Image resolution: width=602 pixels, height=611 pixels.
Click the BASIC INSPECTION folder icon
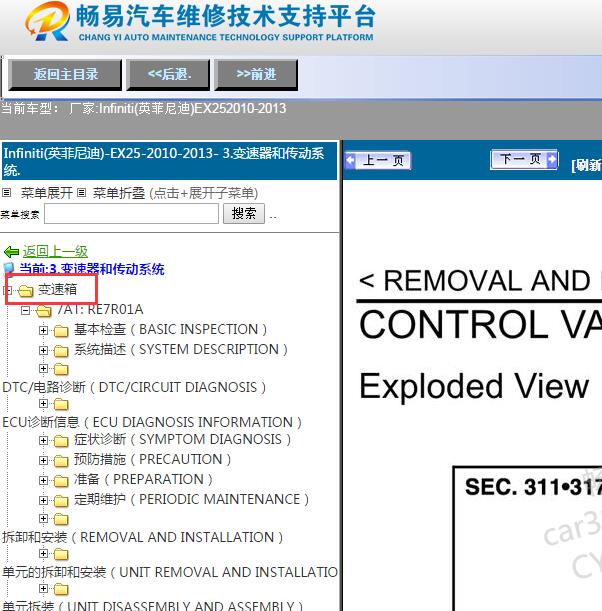pos(61,331)
